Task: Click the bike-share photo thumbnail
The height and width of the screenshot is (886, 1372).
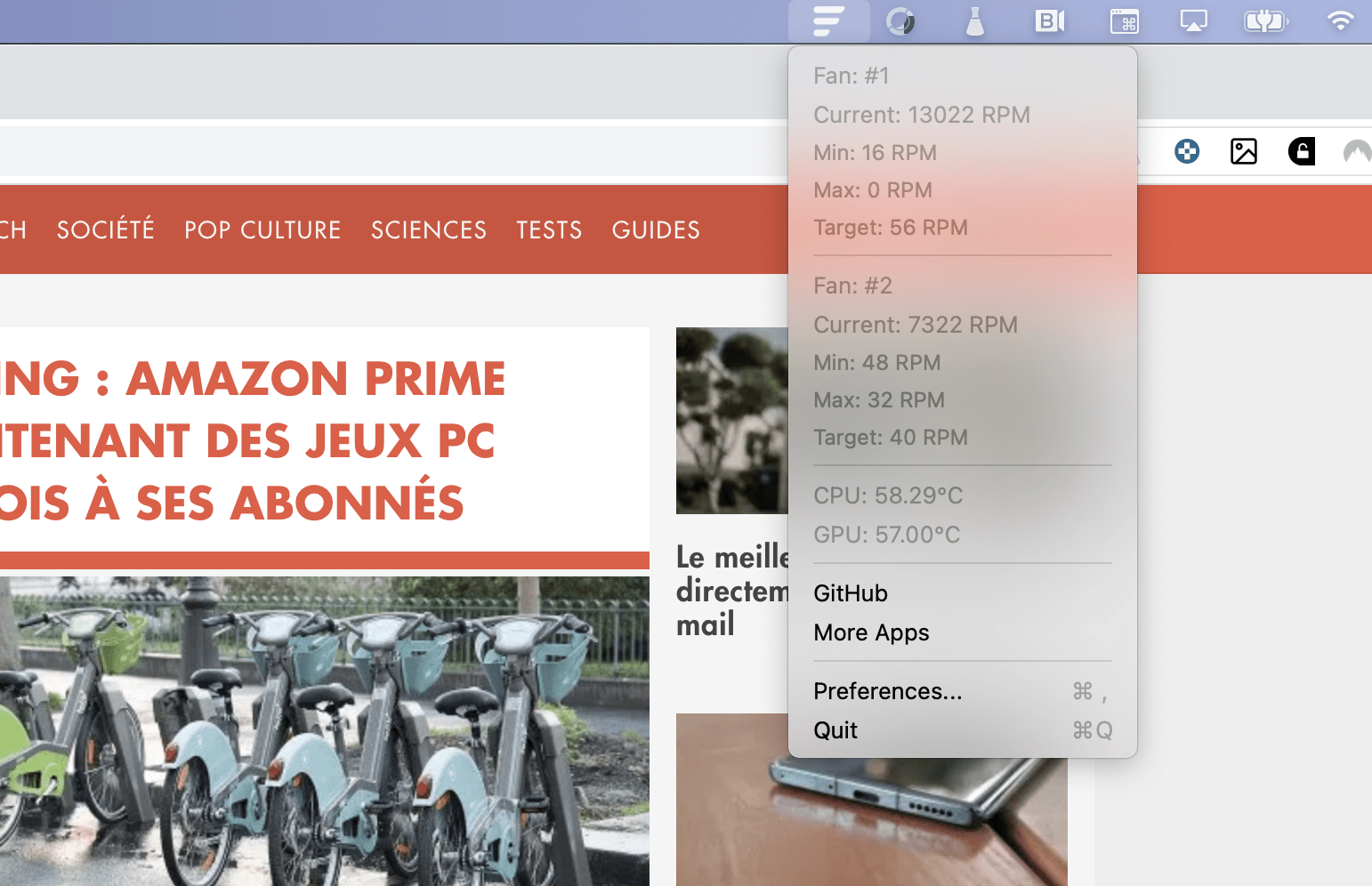Action: (x=325, y=731)
